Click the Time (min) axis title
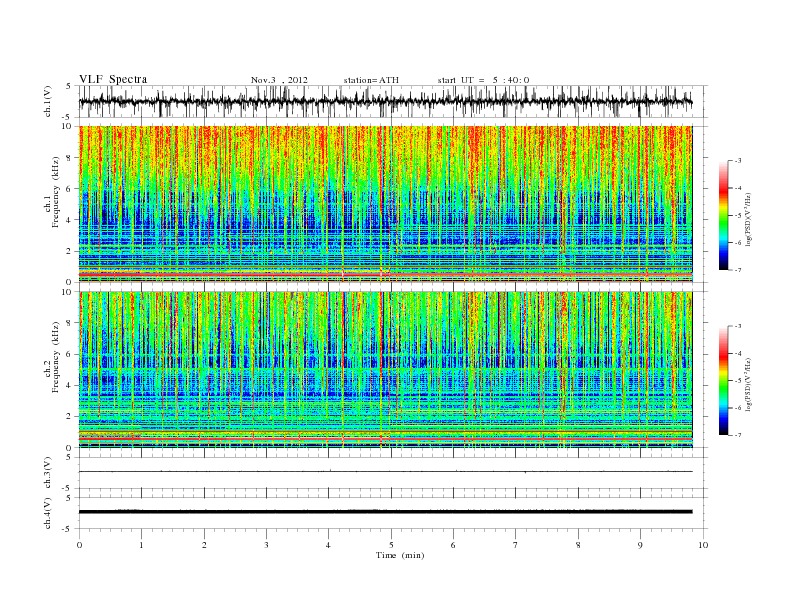Viewport: 792px width, 612px height. click(400, 555)
